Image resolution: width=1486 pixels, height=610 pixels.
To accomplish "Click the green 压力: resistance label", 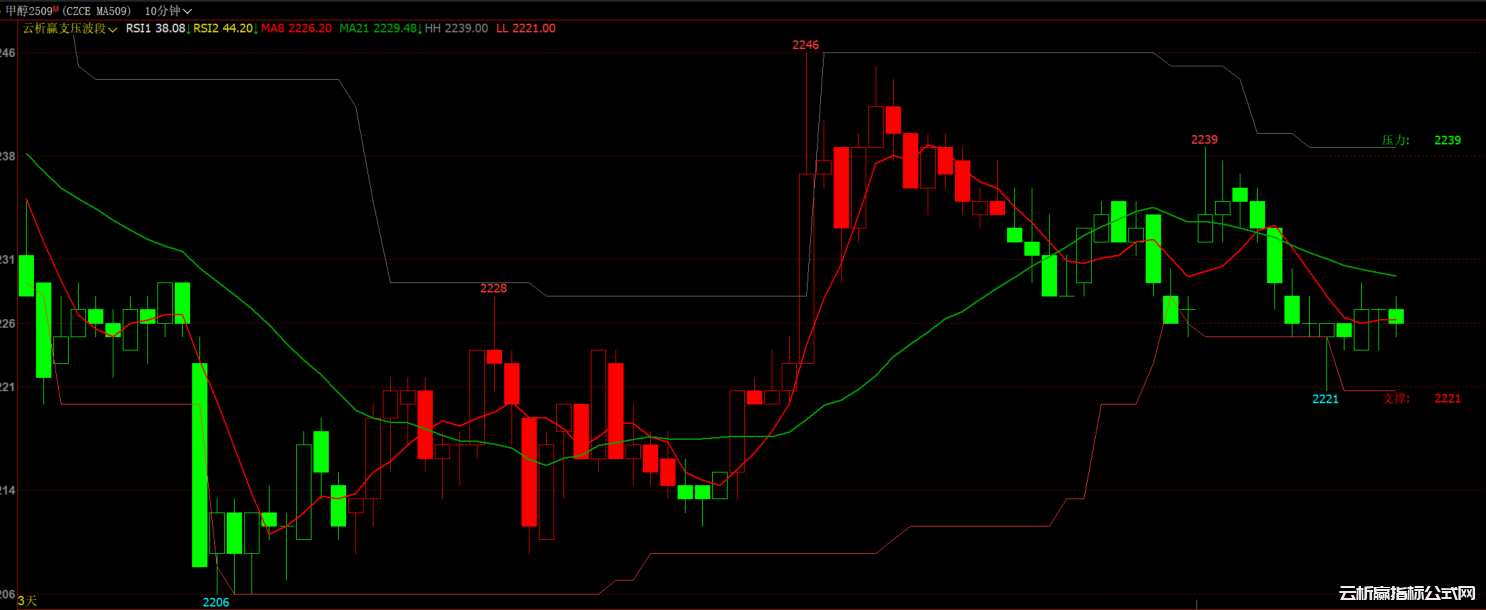I will [1396, 140].
